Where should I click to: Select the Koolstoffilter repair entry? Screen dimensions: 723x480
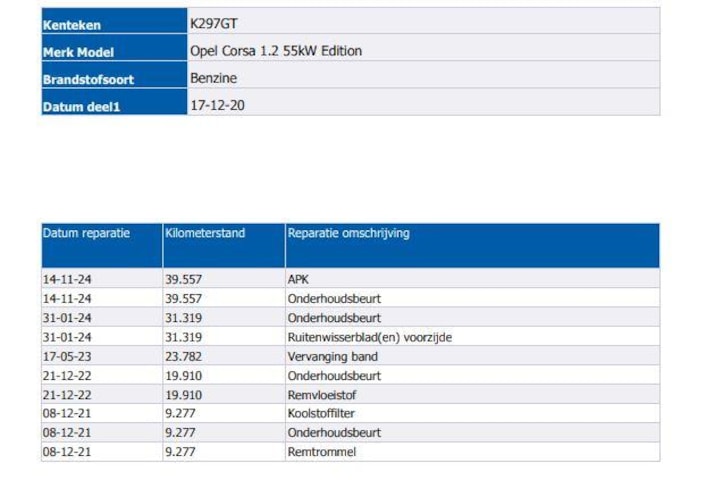(x=321, y=413)
